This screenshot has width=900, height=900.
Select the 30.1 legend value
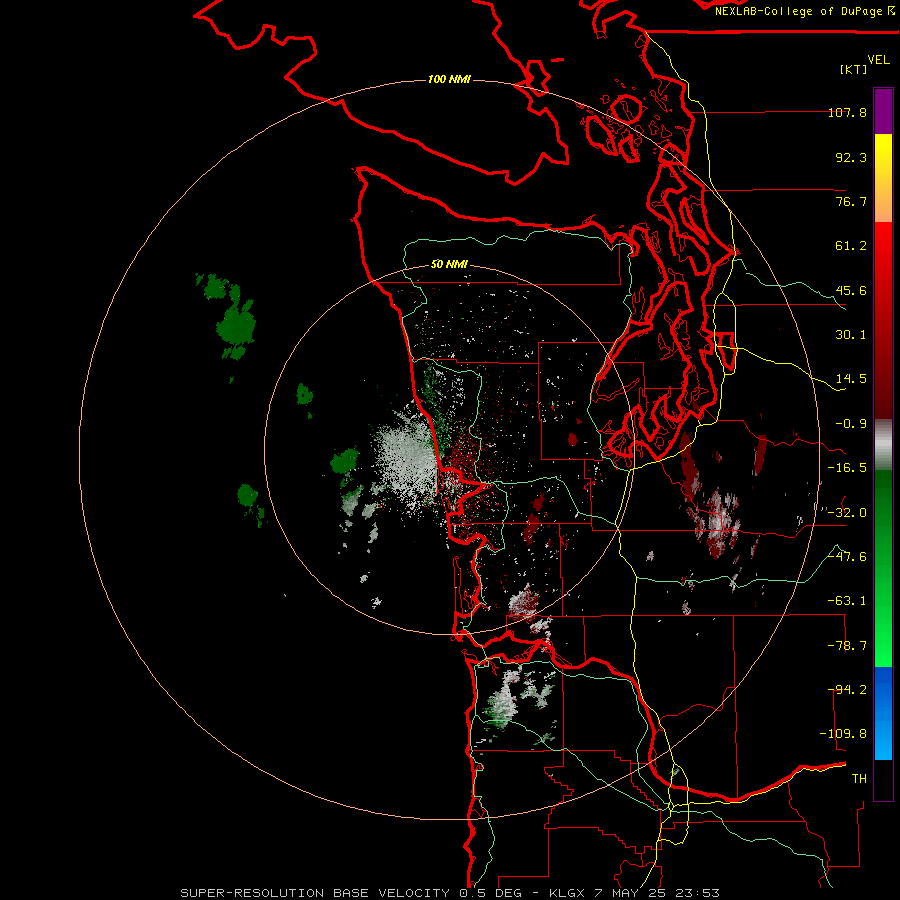click(x=851, y=335)
